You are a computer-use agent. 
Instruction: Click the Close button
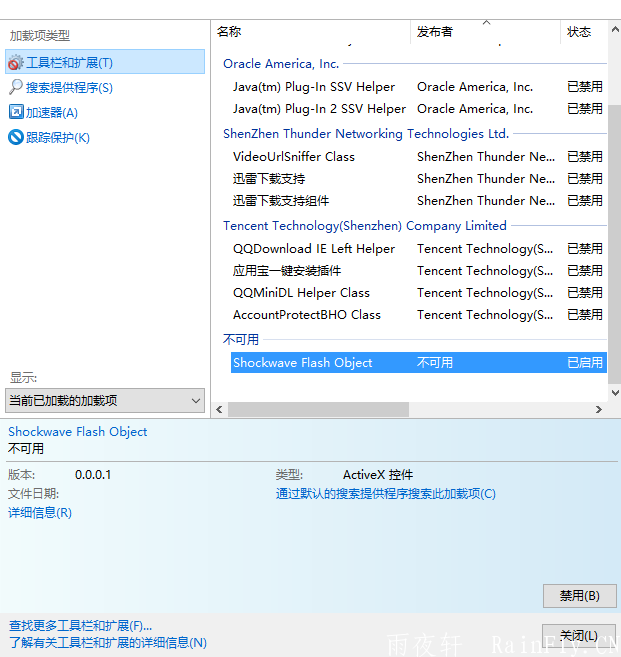[579, 636]
